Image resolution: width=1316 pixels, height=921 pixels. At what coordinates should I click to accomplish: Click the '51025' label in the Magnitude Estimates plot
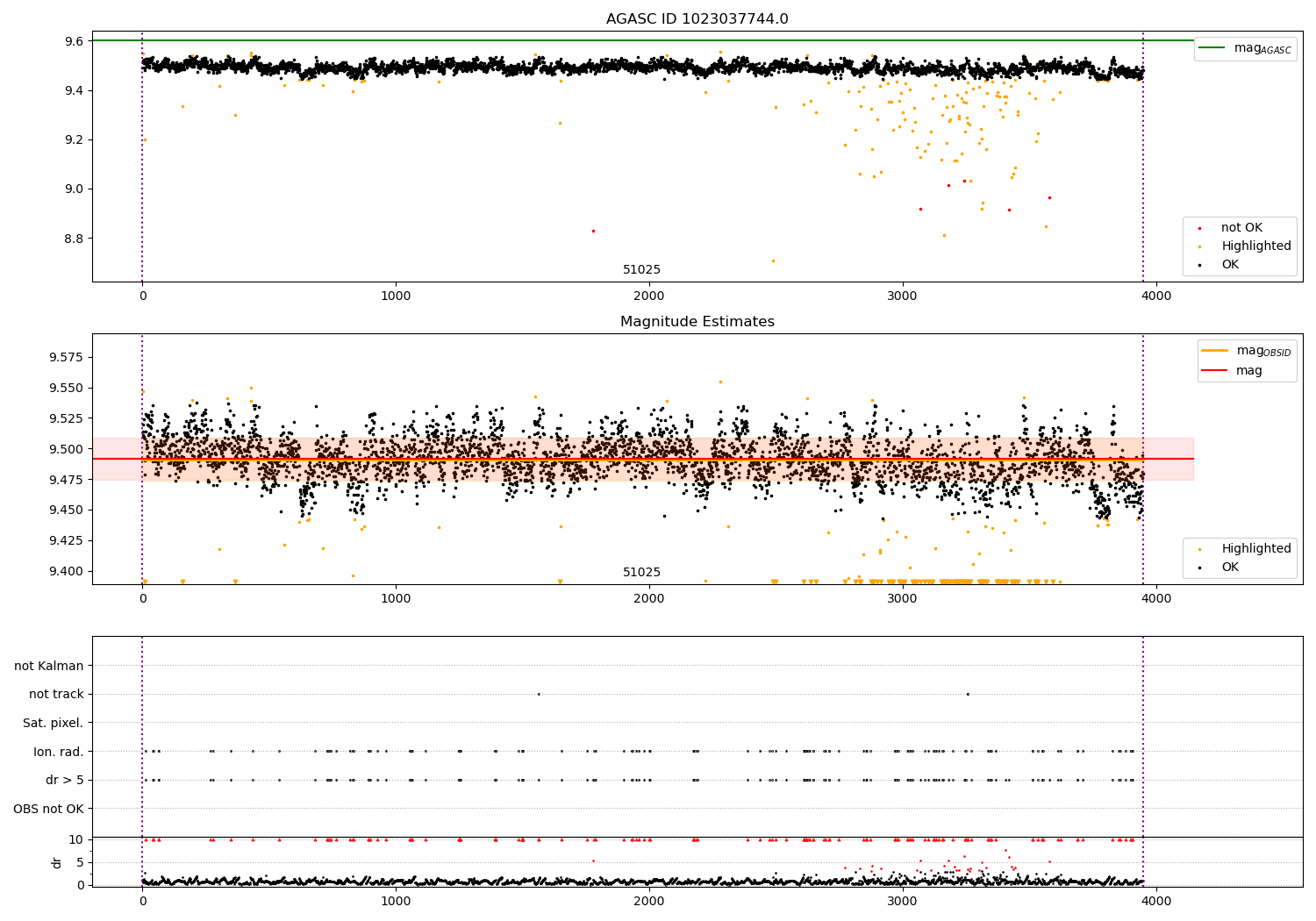(641, 572)
